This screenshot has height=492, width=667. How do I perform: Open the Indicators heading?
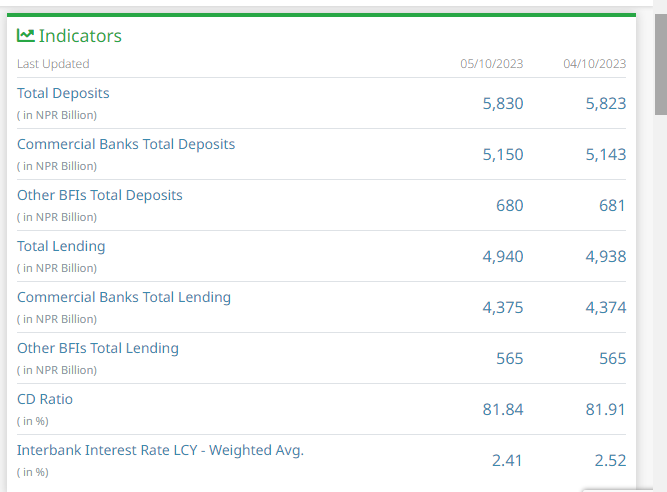point(80,36)
